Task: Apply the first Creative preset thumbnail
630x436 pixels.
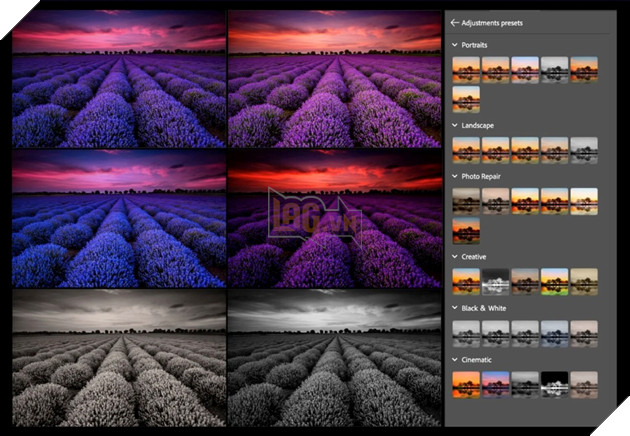Action: coord(466,282)
